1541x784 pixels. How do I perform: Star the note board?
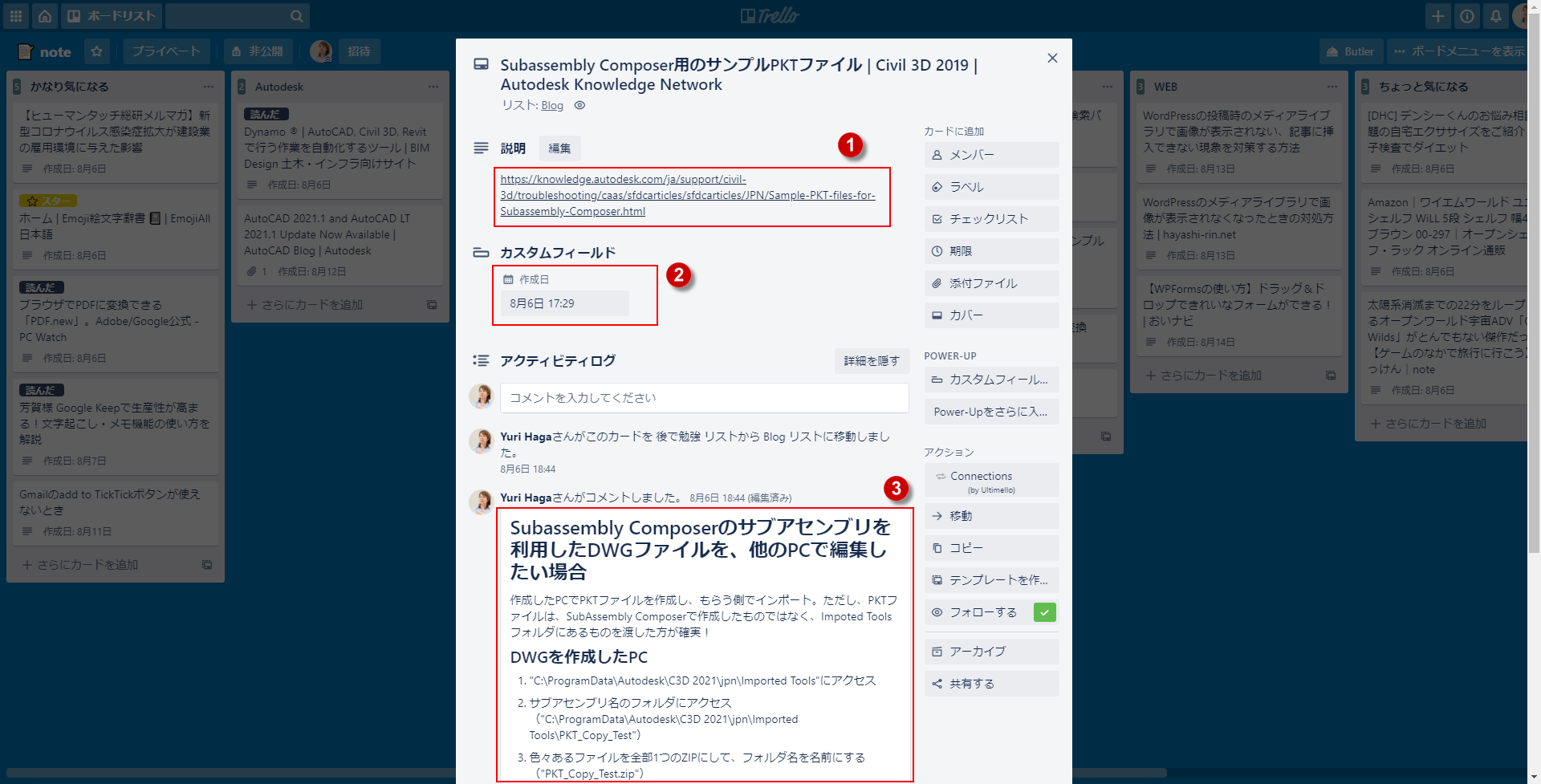(96, 51)
